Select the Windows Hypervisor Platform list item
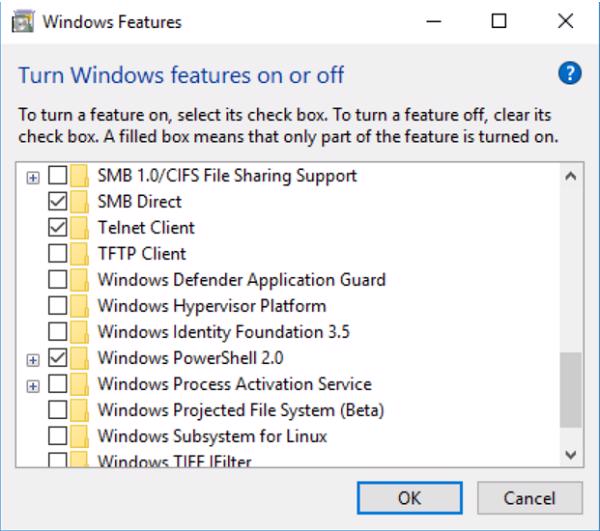This screenshot has height=531, width=600. [x=211, y=306]
